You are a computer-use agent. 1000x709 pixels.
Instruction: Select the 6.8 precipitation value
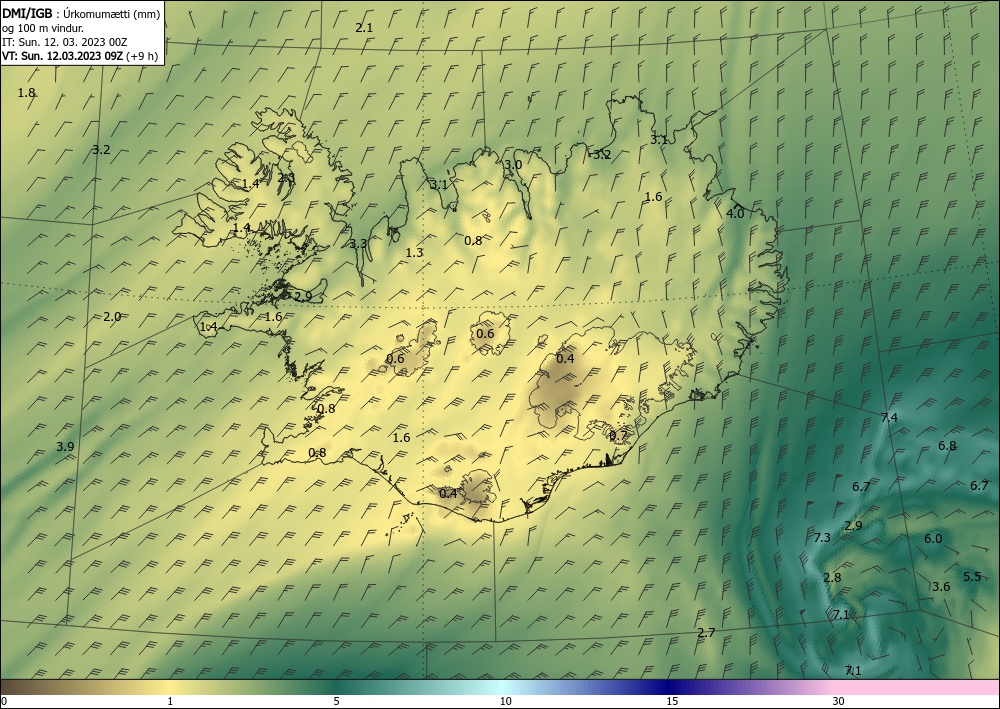click(947, 446)
